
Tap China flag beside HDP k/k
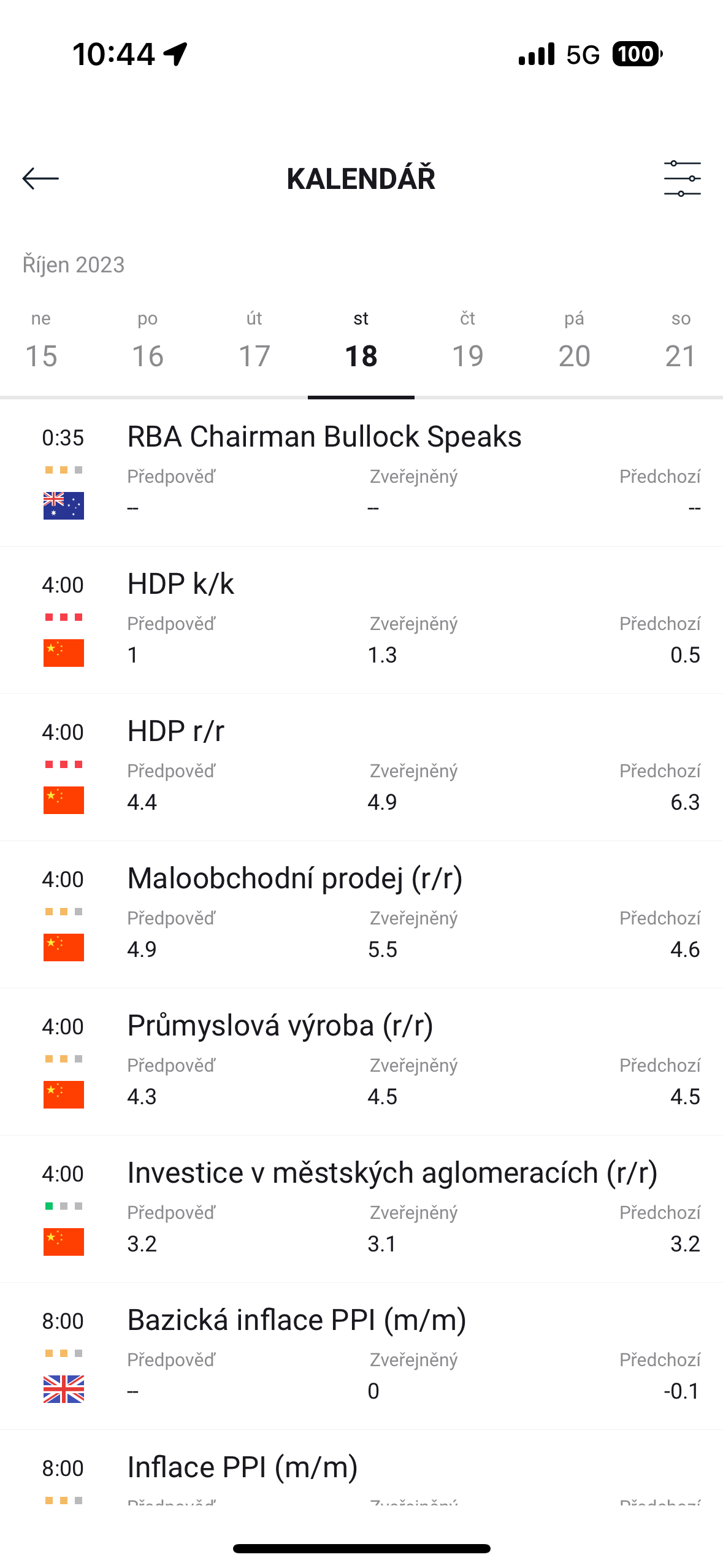coord(64,653)
